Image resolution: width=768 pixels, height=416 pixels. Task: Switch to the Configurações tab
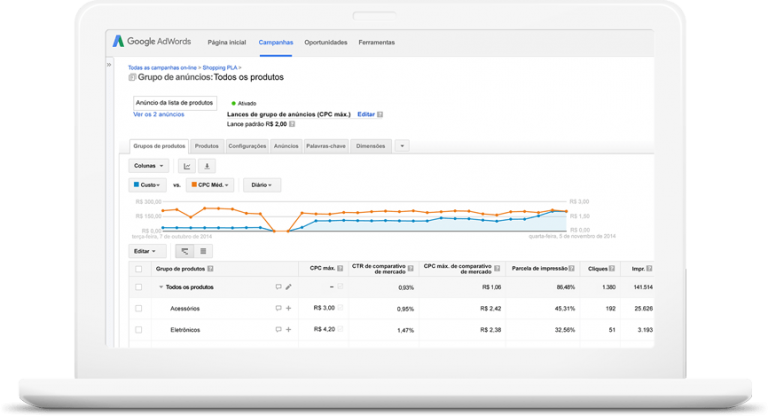point(247,146)
